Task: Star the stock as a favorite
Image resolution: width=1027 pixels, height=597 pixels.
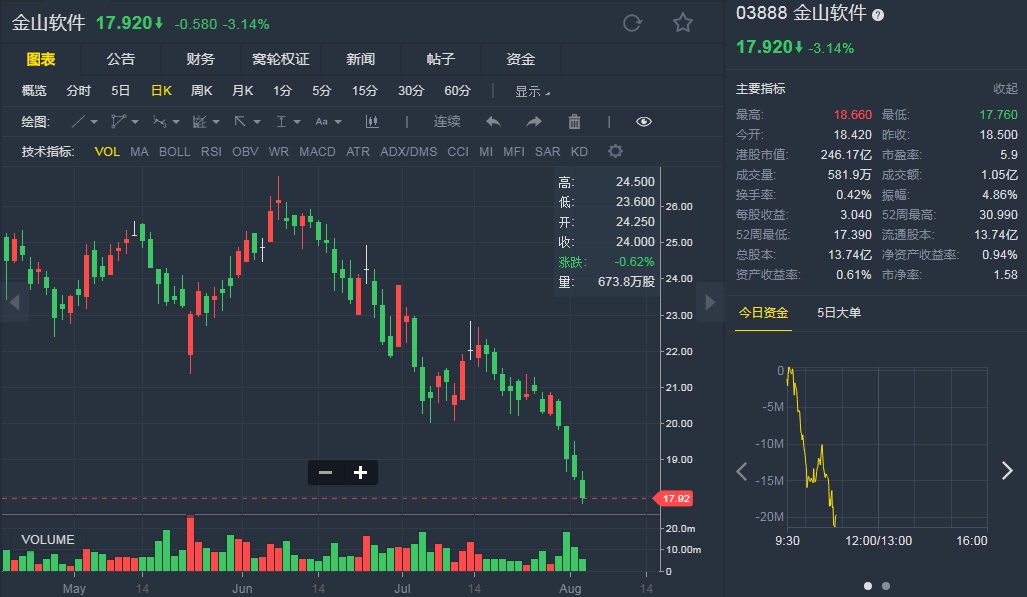Action: click(x=682, y=23)
